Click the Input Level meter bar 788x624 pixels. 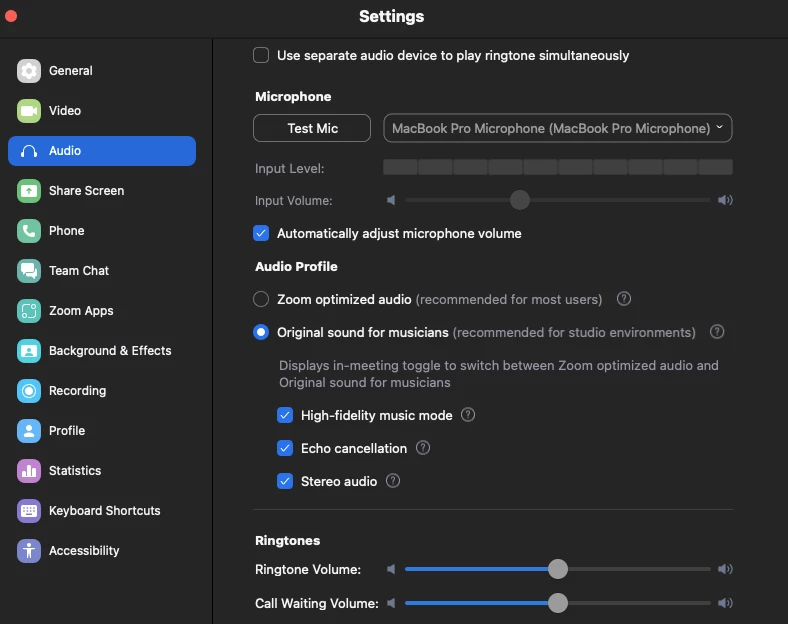(x=558, y=167)
